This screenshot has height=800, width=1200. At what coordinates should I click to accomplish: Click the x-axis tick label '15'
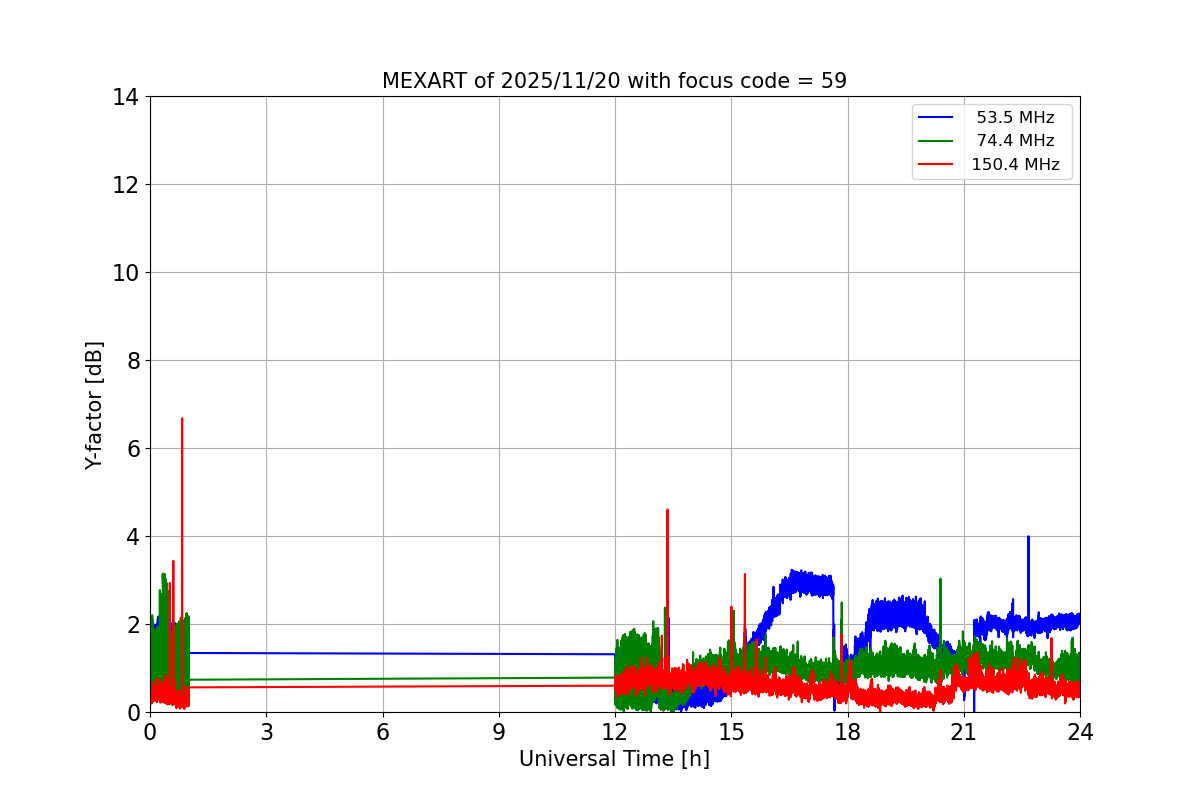tap(731, 732)
